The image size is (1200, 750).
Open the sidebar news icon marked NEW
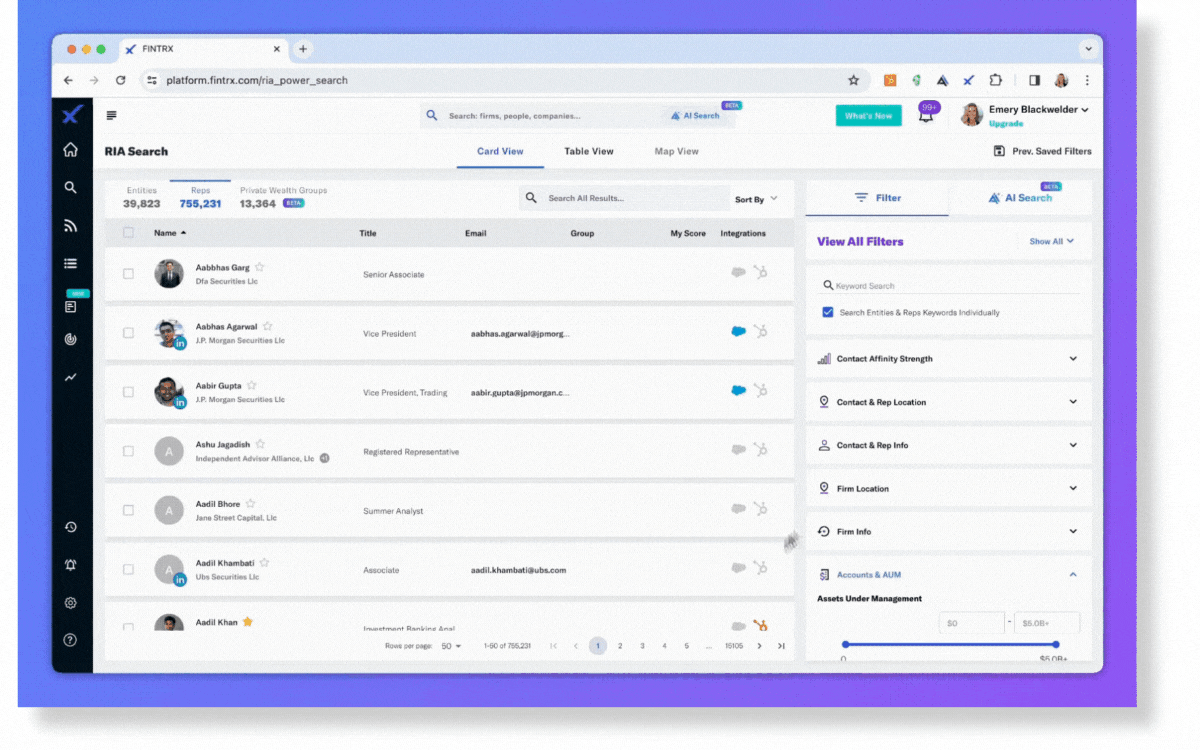coord(70,307)
